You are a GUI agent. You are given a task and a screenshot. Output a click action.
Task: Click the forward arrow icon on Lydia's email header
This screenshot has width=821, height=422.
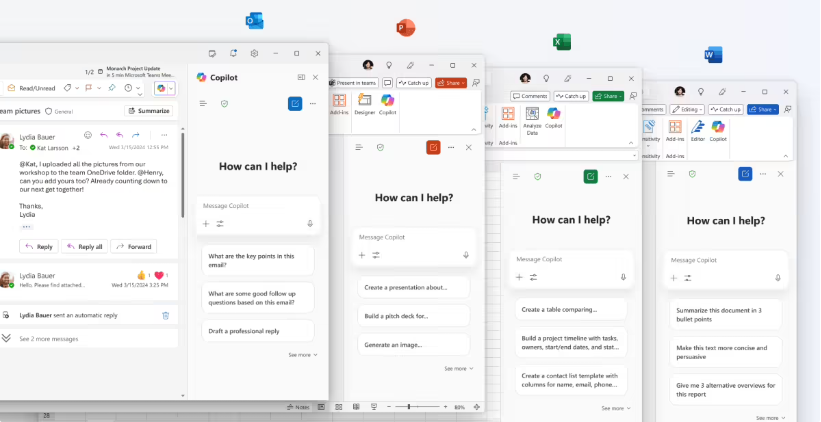pyautogui.click(x=136, y=135)
